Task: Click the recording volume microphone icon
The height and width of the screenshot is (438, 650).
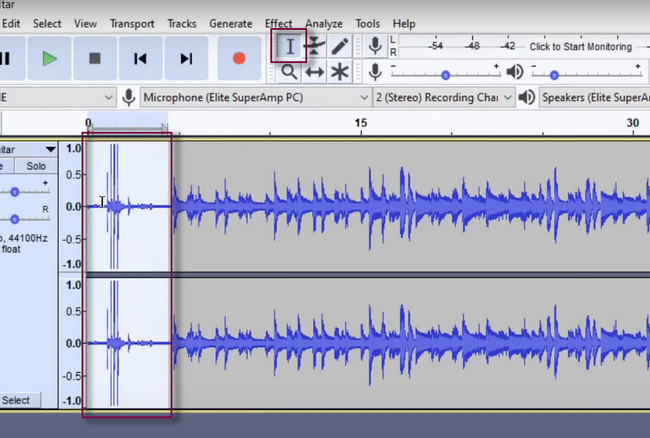Action: tap(375, 72)
